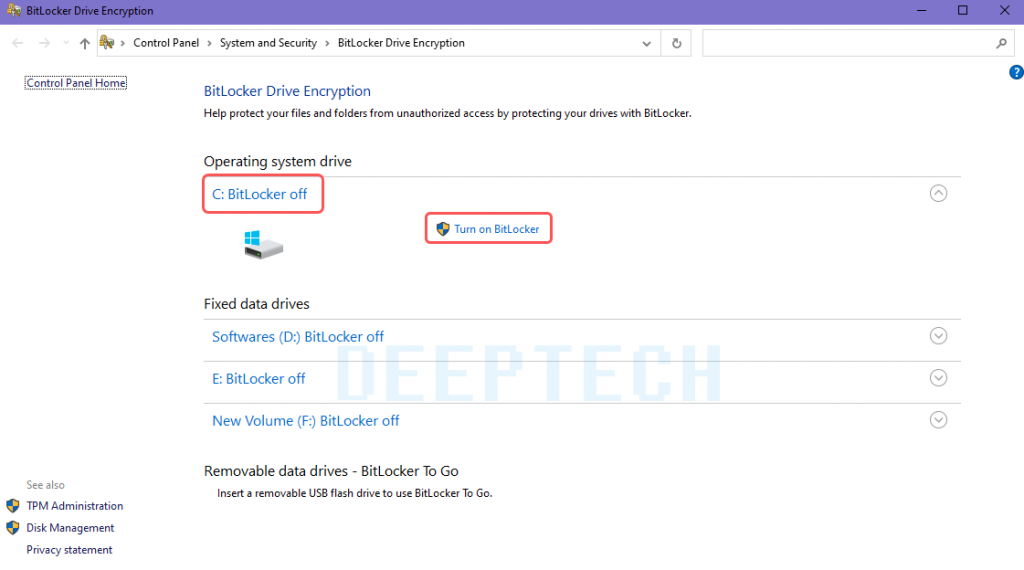Click C: BitLocker off drive link
Image resolution: width=1024 pixels, height=570 pixels.
[259, 194]
